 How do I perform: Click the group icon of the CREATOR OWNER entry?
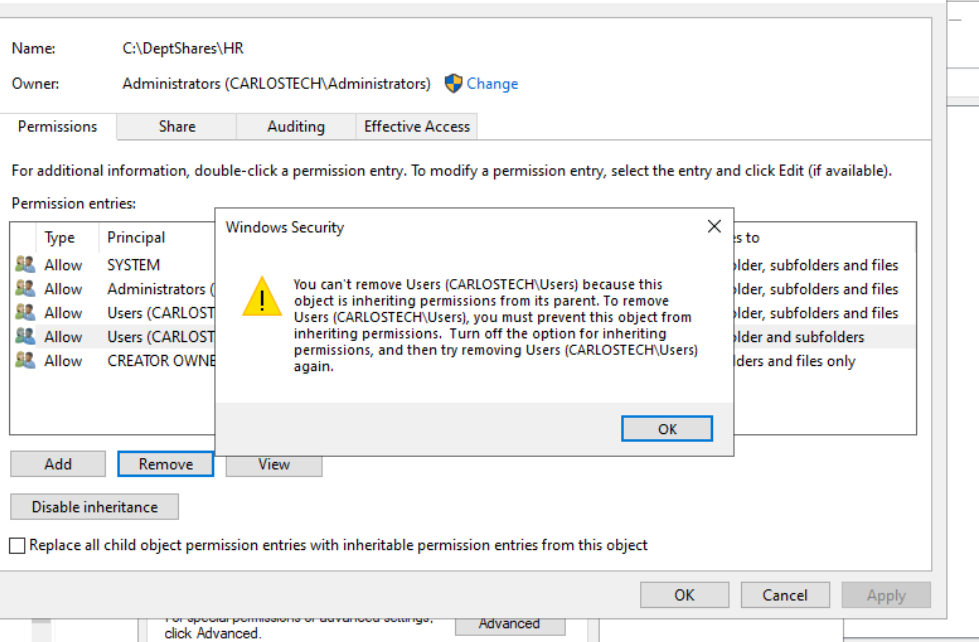pyautogui.click(x=25, y=361)
